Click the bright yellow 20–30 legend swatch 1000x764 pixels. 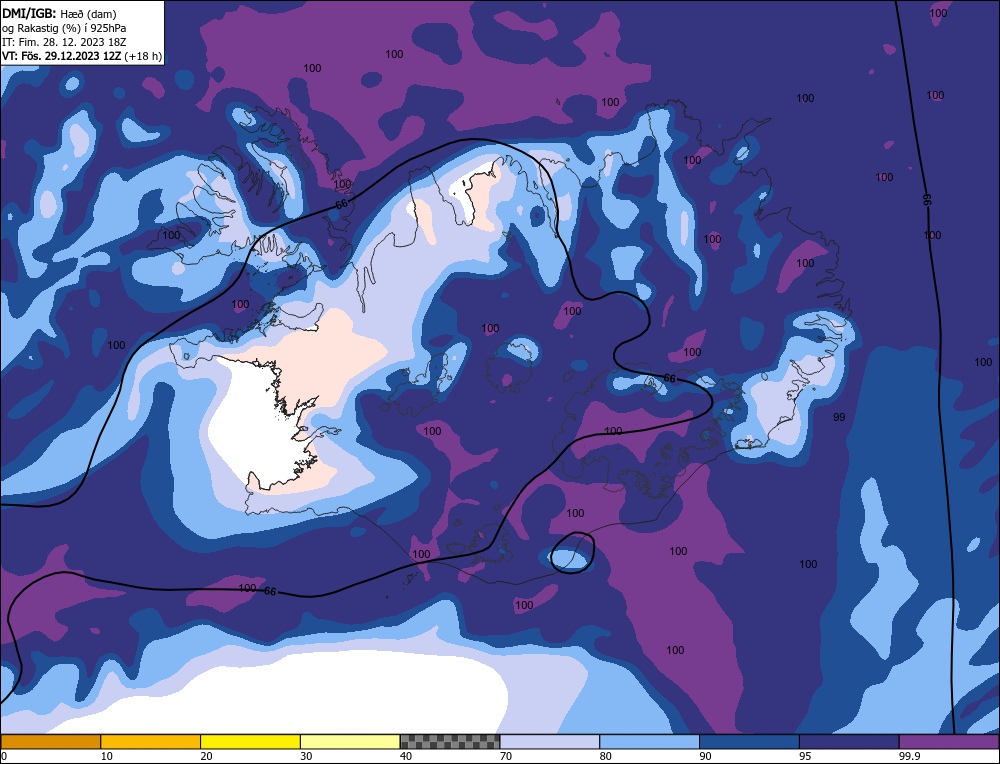(250, 742)
